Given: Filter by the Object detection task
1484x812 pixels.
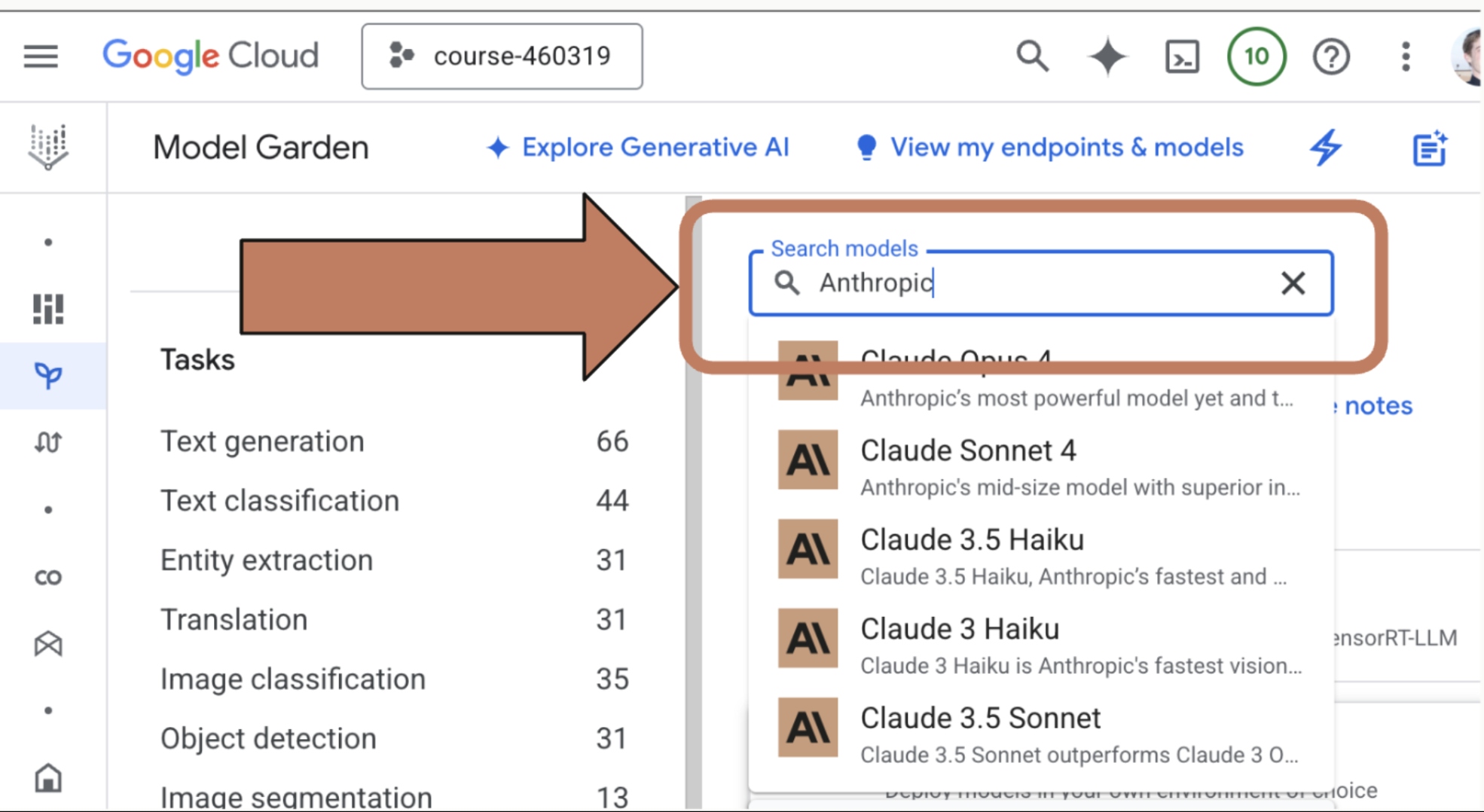Looking at the screenshot, I should (x=395, y=739).
